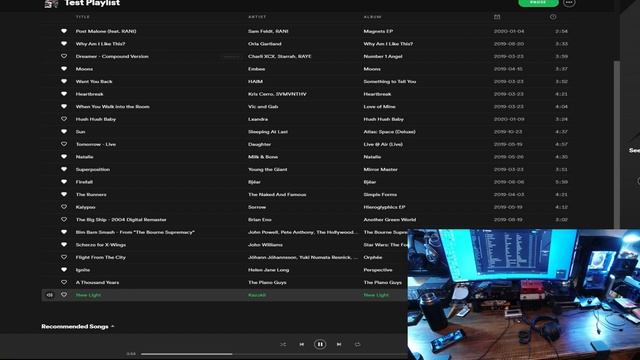Image resolution: width=640 pixels, height=360 pixels.
Task: Select the track title Superposition
Action: [x=93, y=169]
